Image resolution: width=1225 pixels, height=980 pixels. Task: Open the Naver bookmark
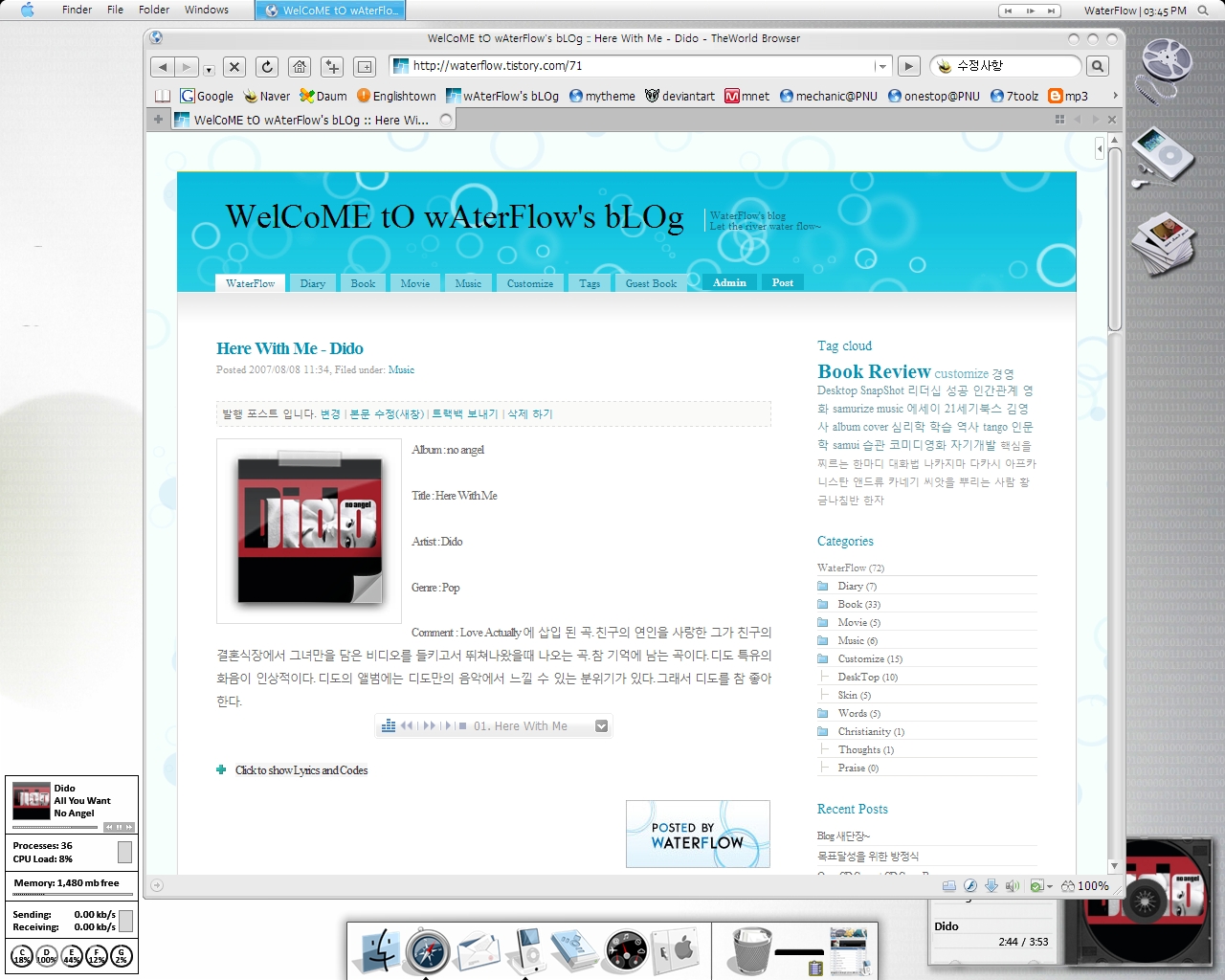(x=267, y=96)
